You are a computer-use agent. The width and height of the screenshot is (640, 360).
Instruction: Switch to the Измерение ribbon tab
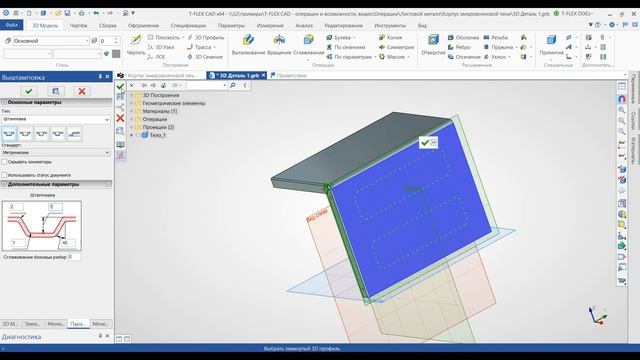click(270, 25)
